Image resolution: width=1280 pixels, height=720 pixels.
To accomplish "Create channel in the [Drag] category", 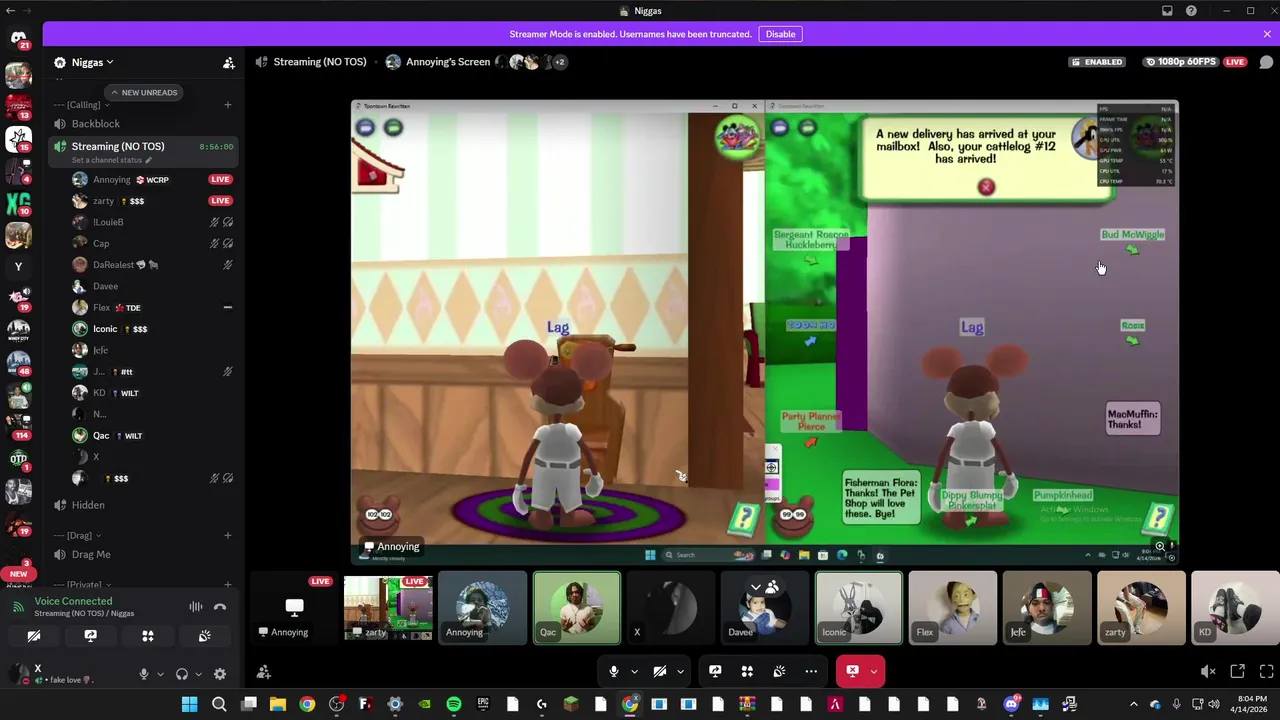I will 228,536.
